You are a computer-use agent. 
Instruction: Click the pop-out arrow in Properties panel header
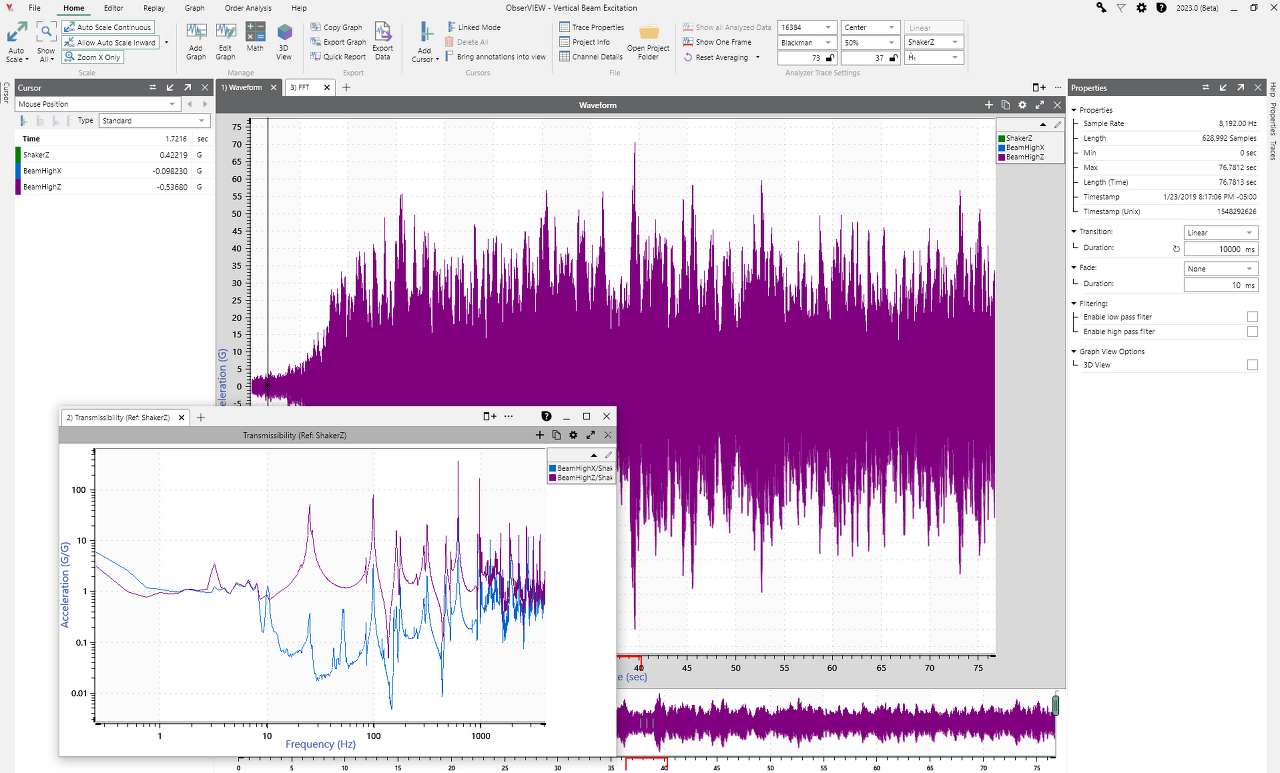tap(1241, 88)
